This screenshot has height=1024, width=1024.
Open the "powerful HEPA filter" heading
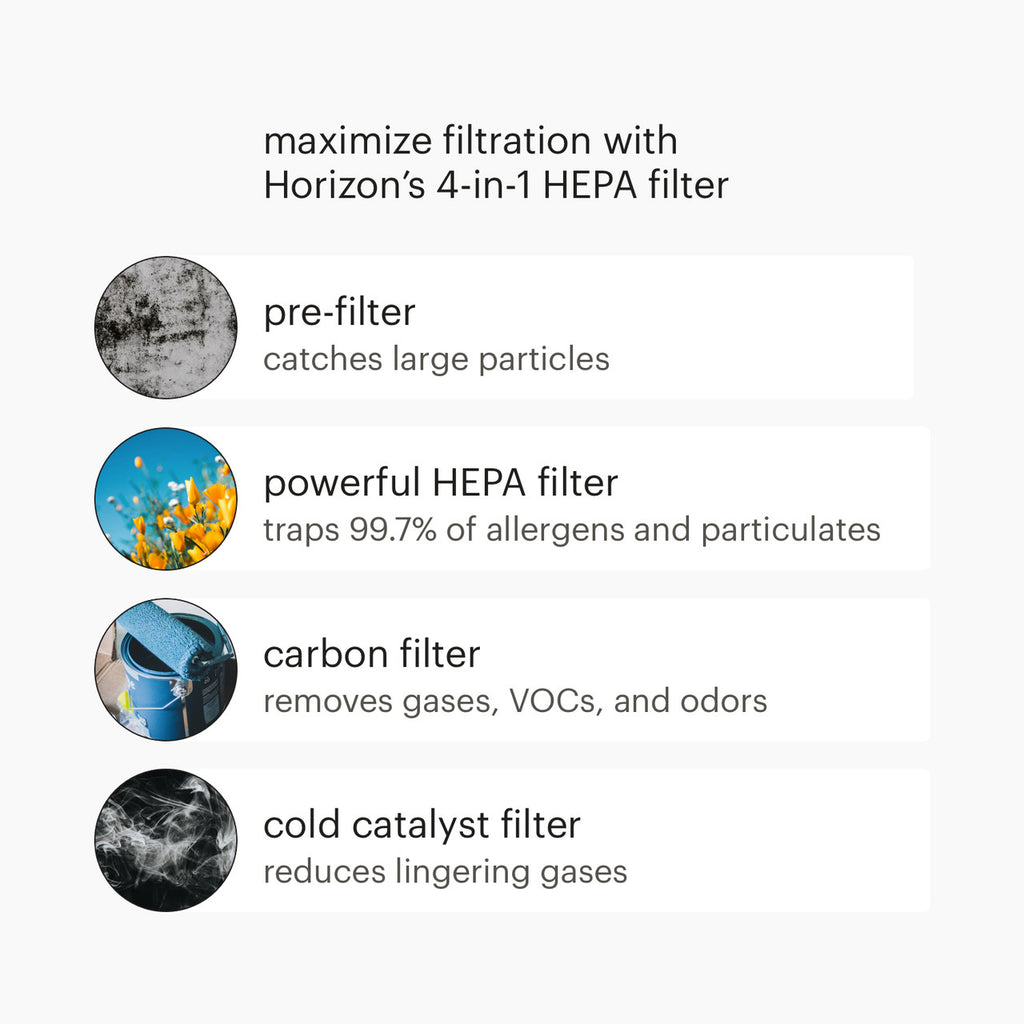pyautogui.click(x=441, y=484)
